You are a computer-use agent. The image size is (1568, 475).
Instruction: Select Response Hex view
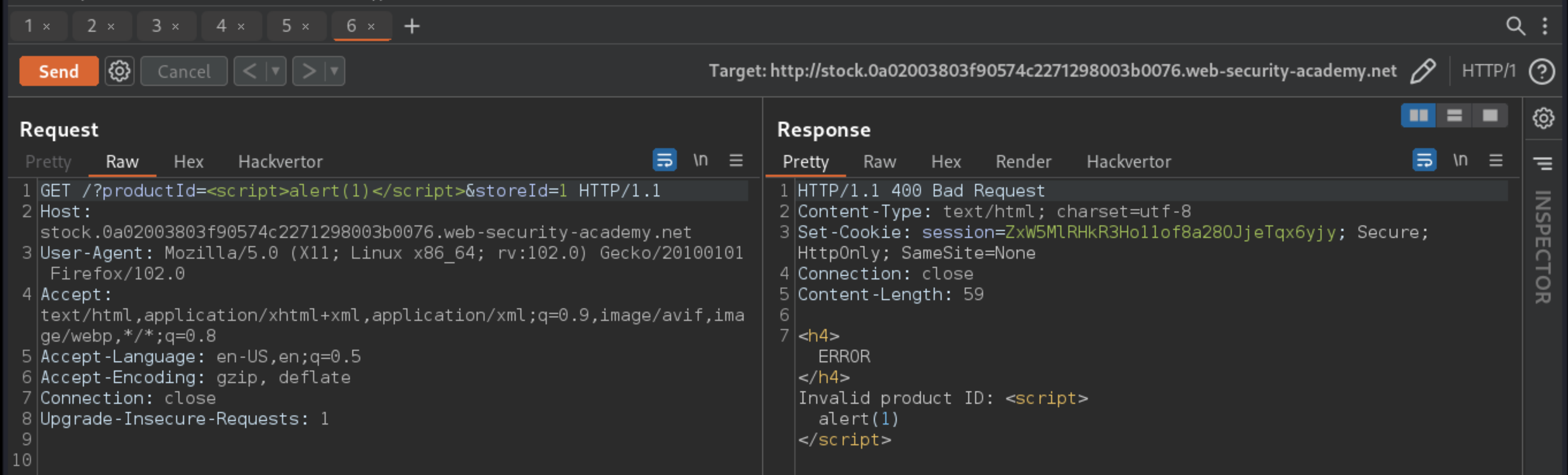[946, 161]
